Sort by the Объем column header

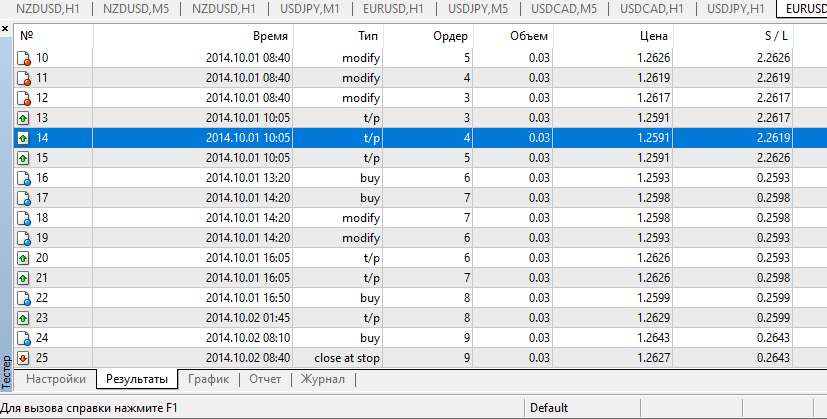[x=513, y=36]
